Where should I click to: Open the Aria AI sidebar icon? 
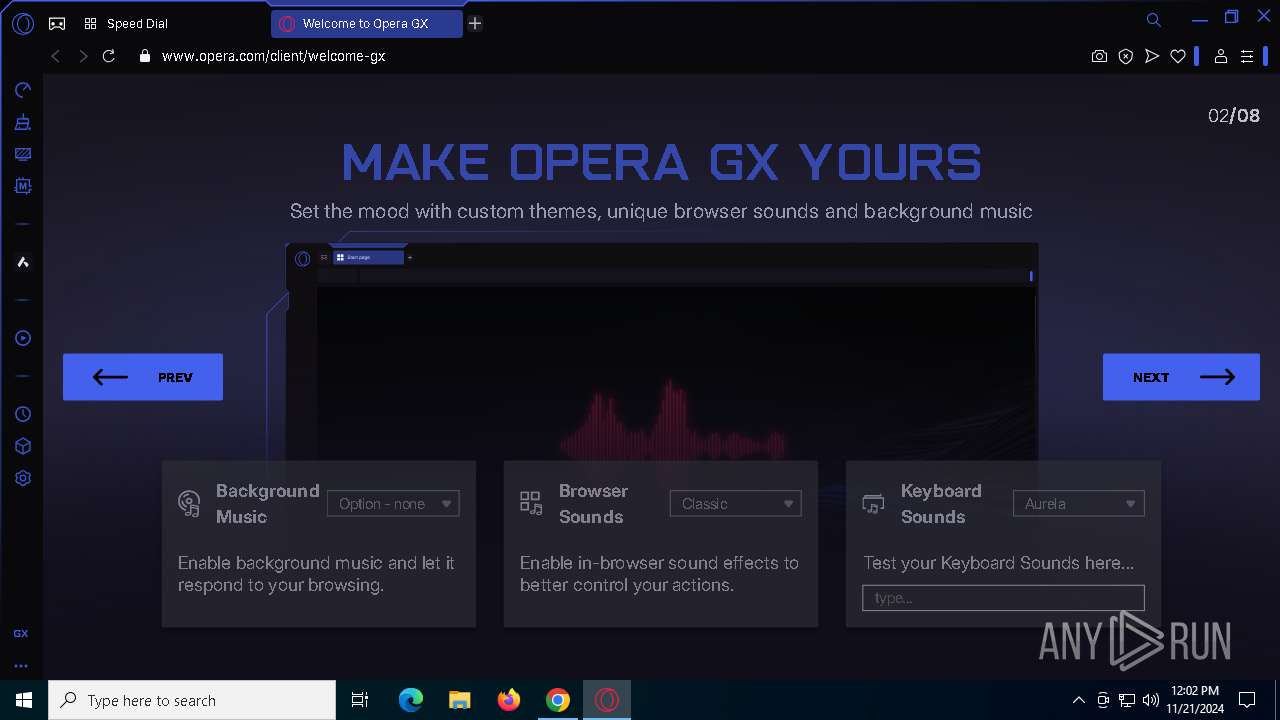[x=22, y=262]
